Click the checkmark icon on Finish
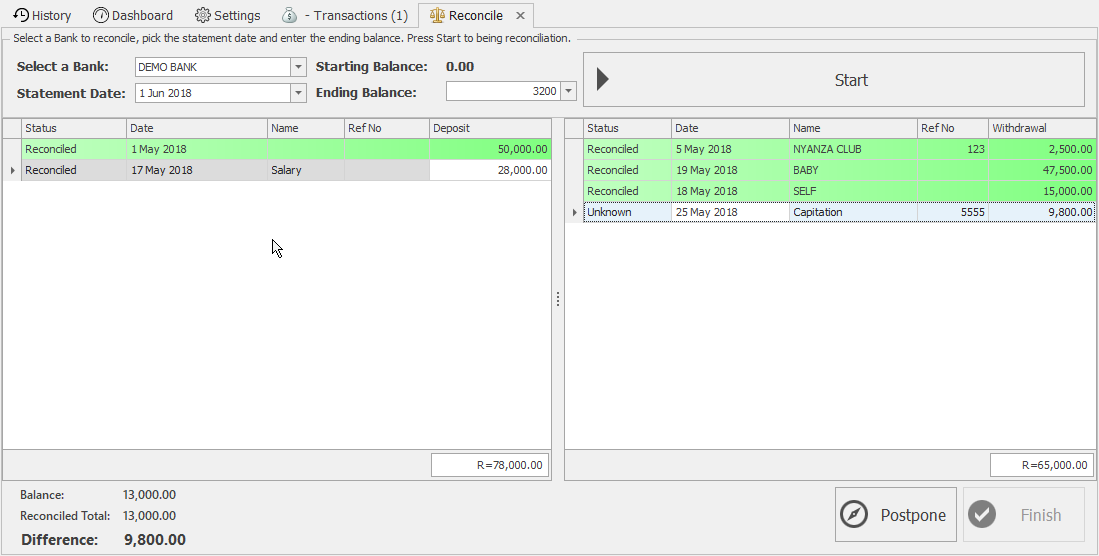This screenshot has height=556, width=1099. pos(983,515)
